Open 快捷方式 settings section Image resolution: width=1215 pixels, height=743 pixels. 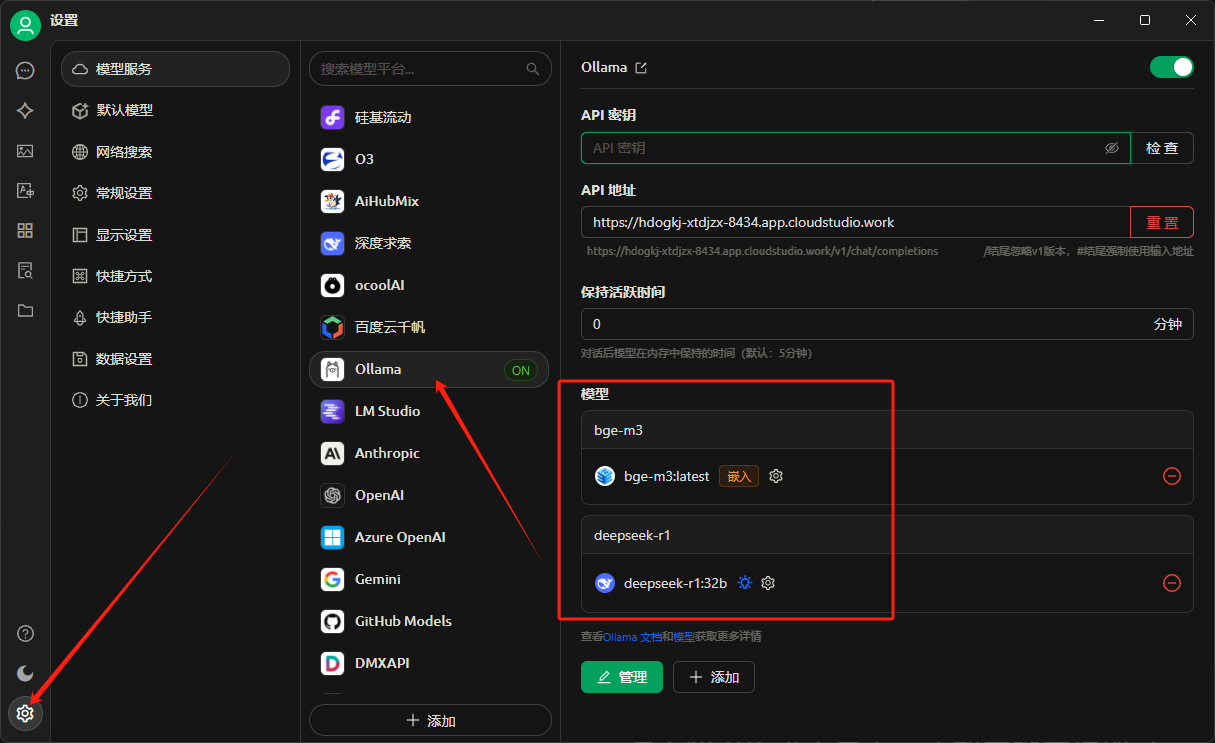point(175,276)
